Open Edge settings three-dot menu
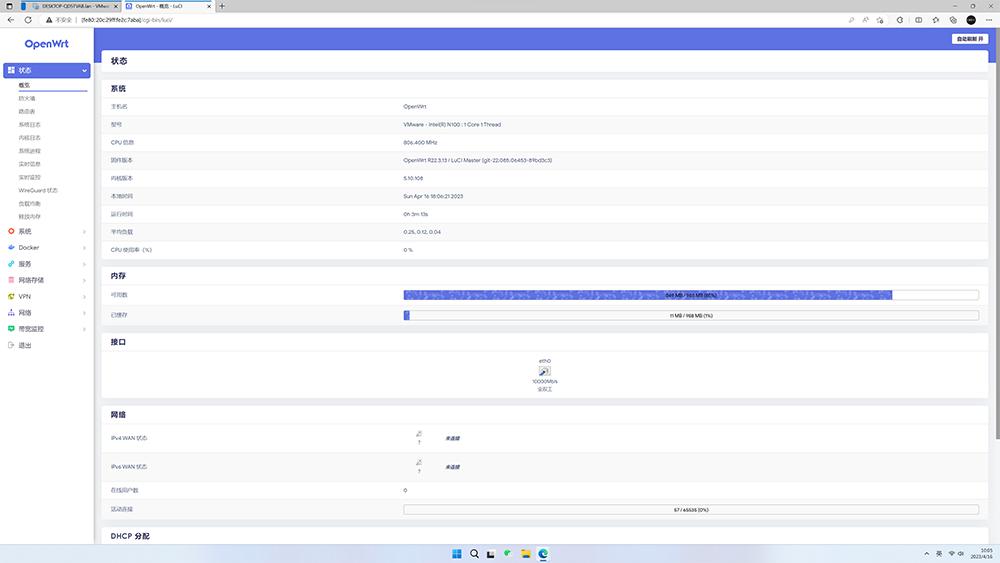This screenshot has width=1000, height=563. tap(989, 19)
